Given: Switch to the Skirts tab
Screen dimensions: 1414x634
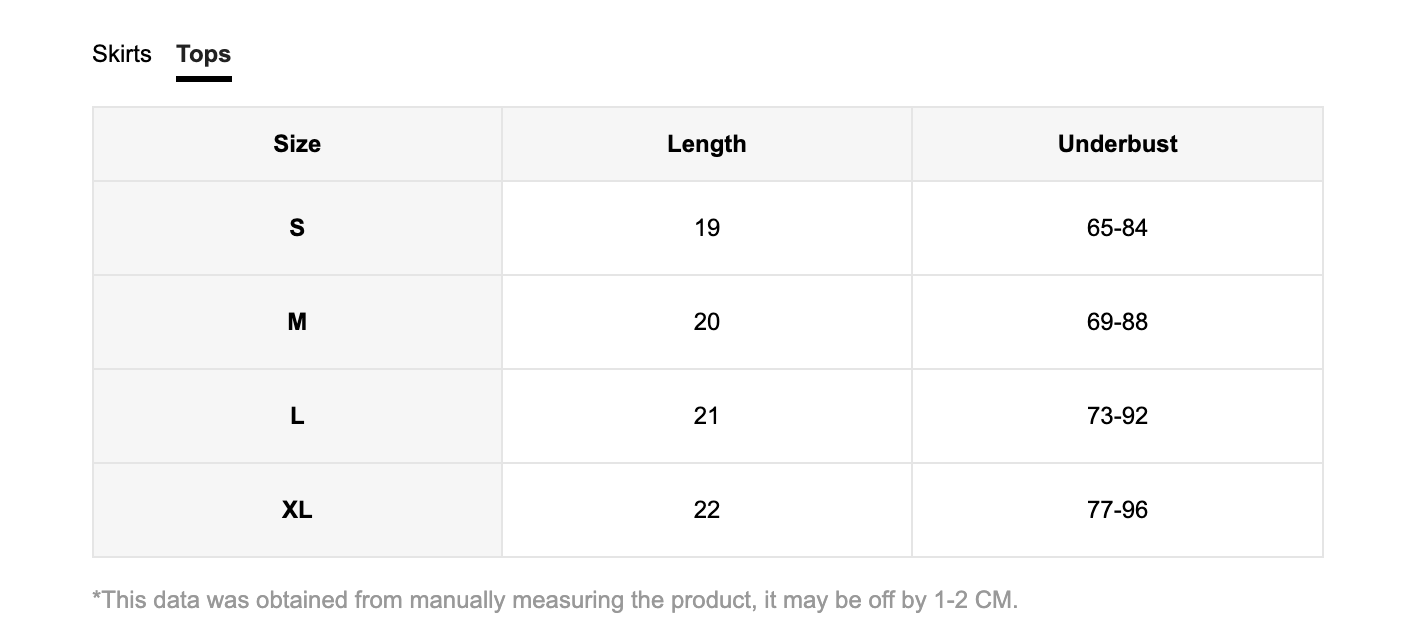Looking at the screenshot, I should coord(122,54).
